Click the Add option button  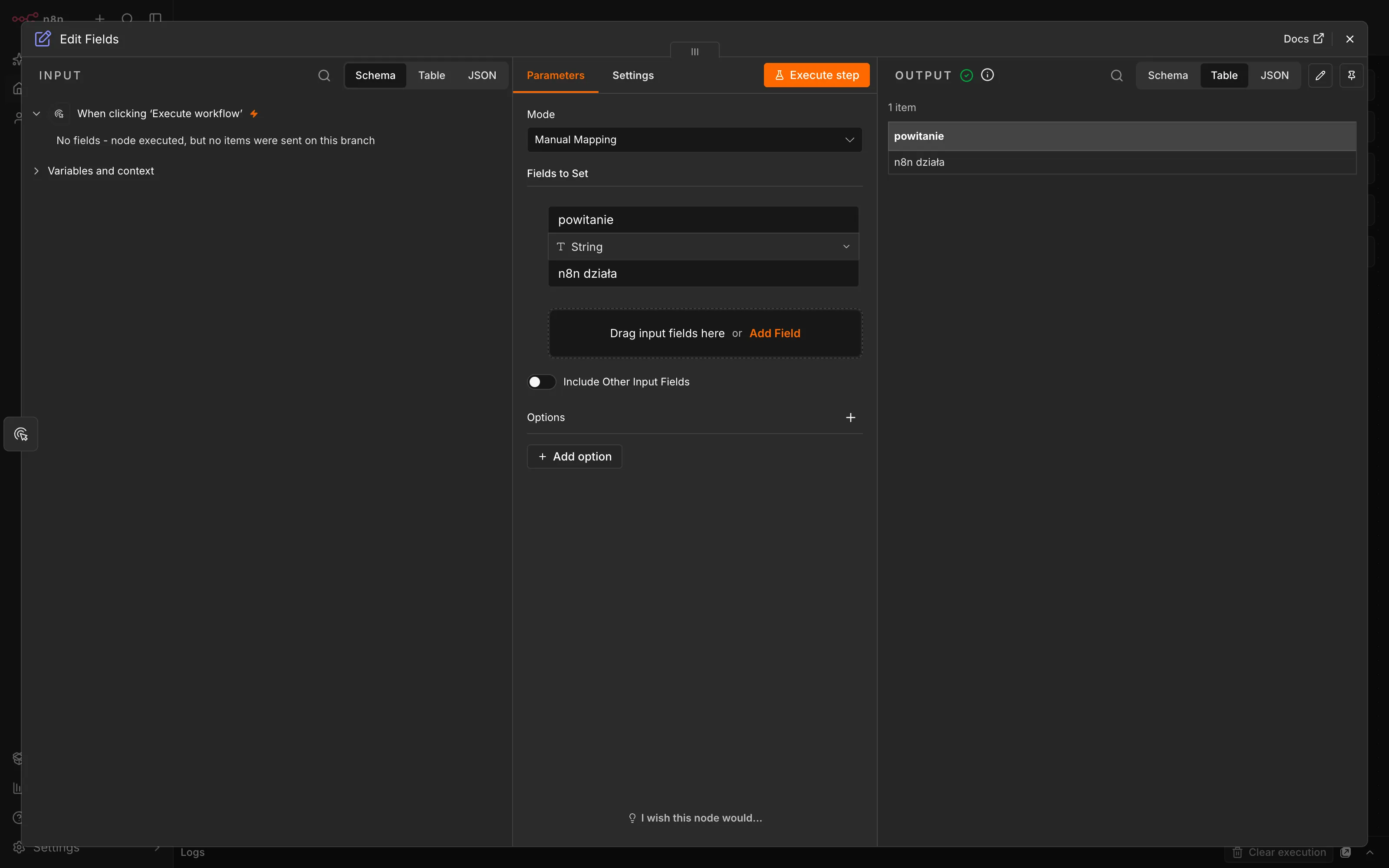[x=575, y=457]
